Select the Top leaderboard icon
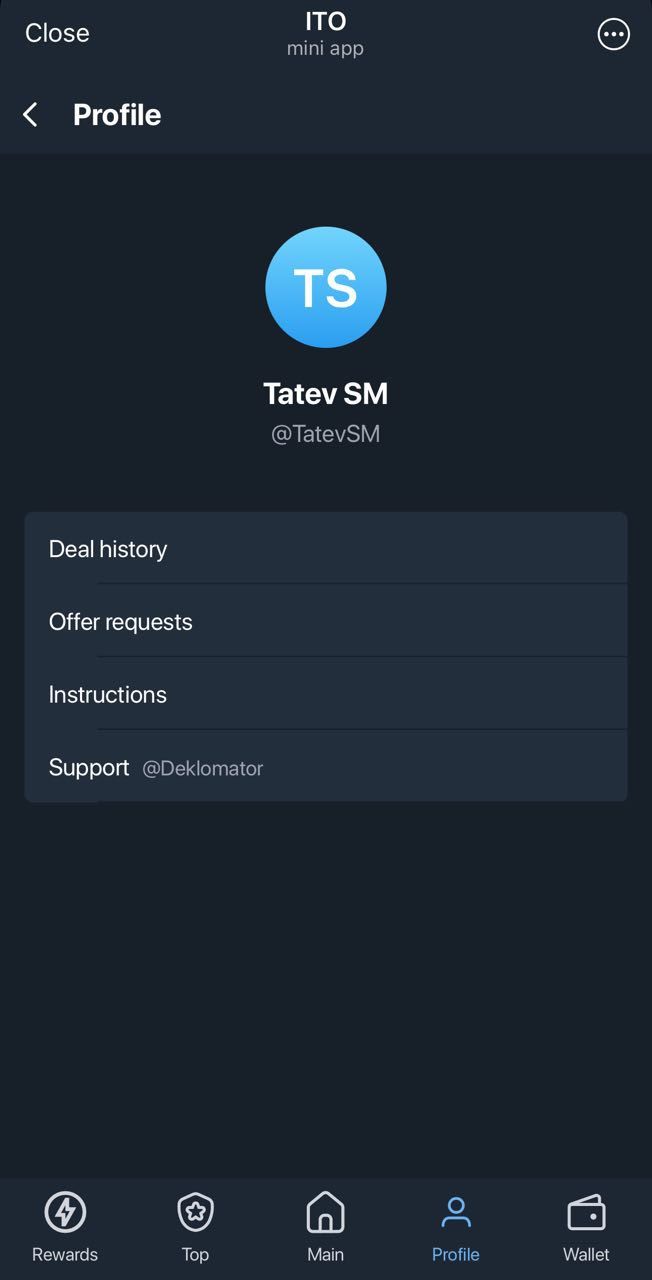This screenshot has height=1280, width=652. [x=194, y=1210]
